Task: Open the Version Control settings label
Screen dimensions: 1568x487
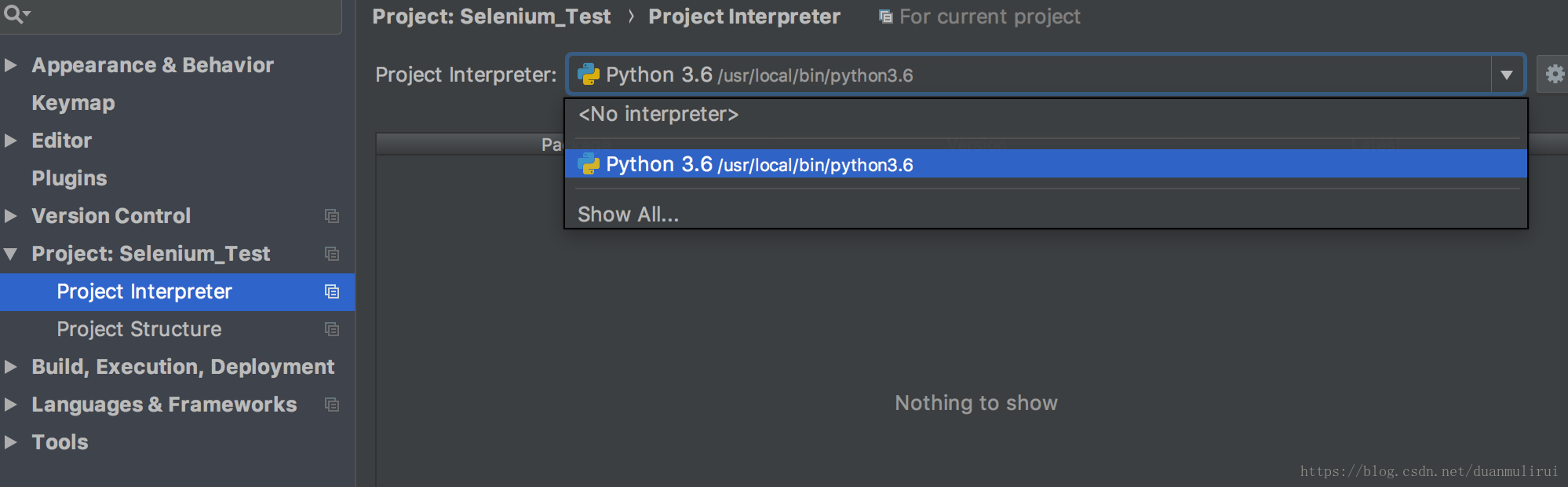Action: tap(111, 216)
